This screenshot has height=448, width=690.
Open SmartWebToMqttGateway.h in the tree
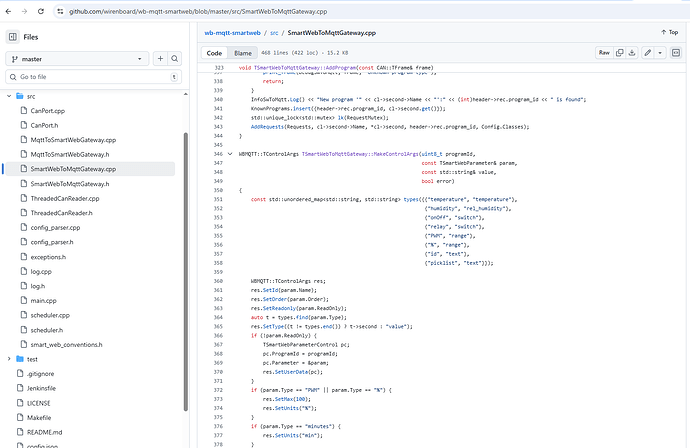pos(70,184)
